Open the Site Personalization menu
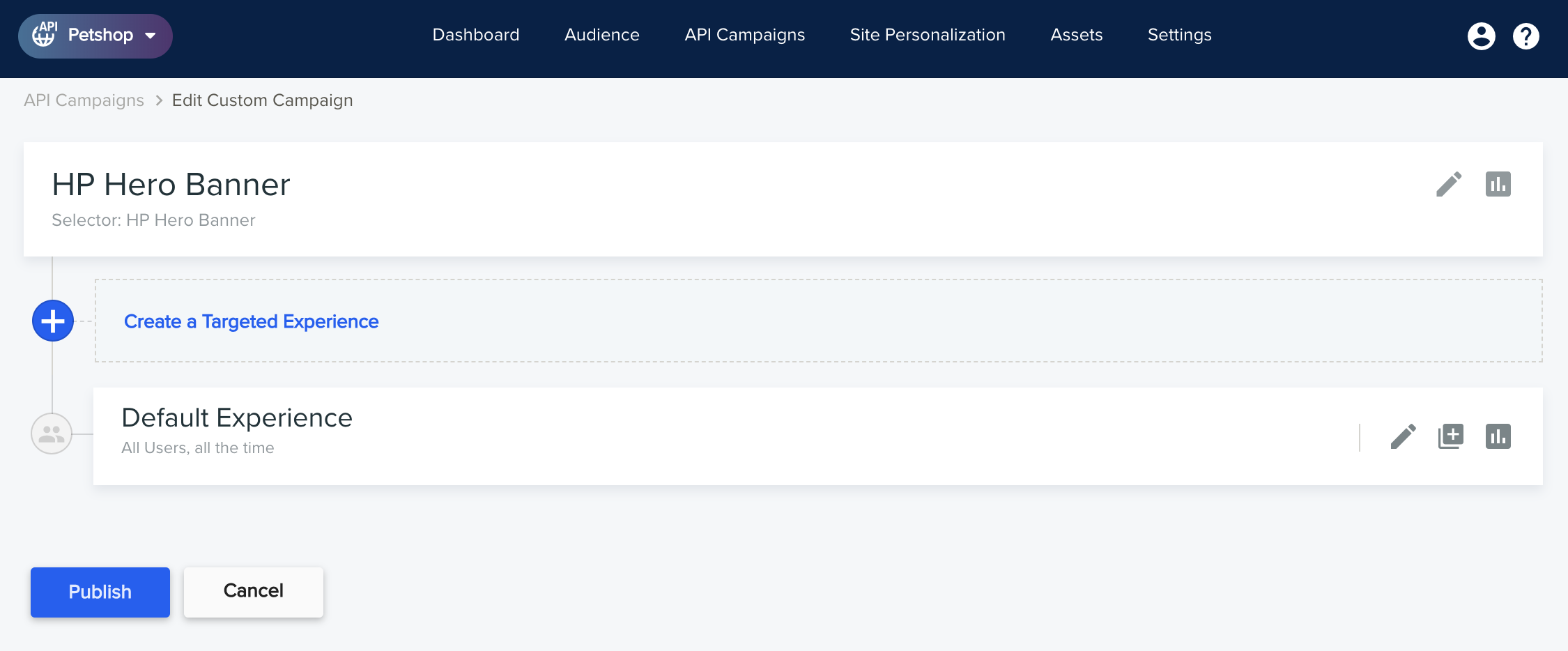 point(928,35)
